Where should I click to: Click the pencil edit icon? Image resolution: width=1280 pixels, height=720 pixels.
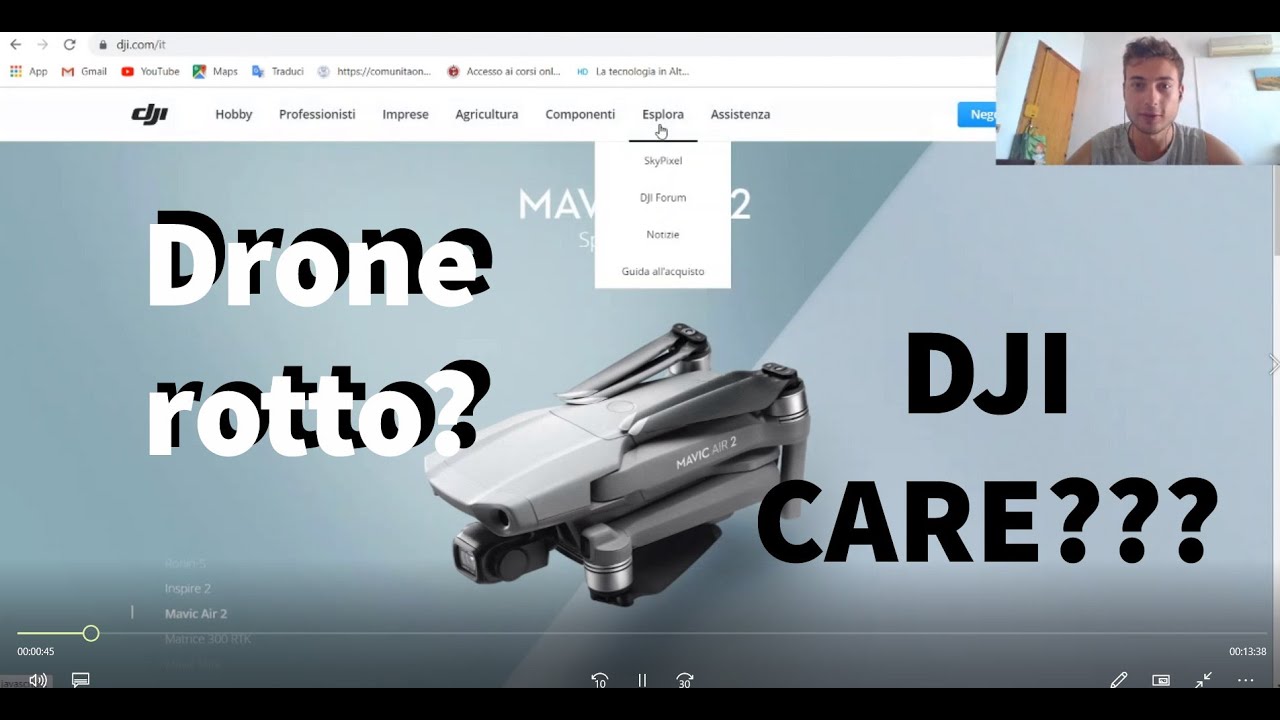coord(1119,680)
